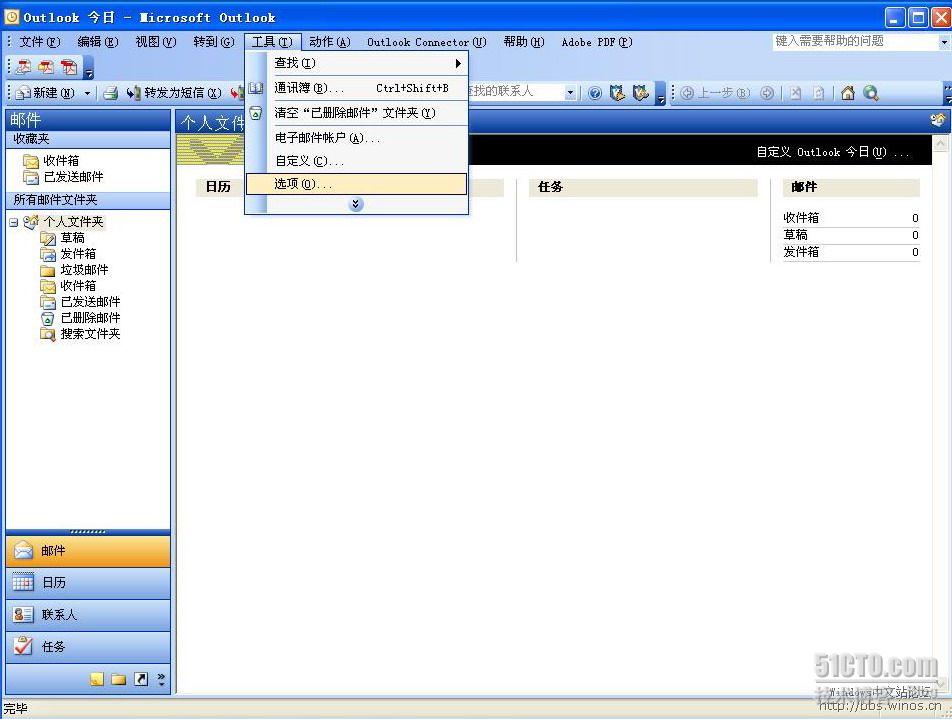This screenshot has width=952, height=719.
Task: Click the Forward arrow navigation icon
Action: point(767,93)
